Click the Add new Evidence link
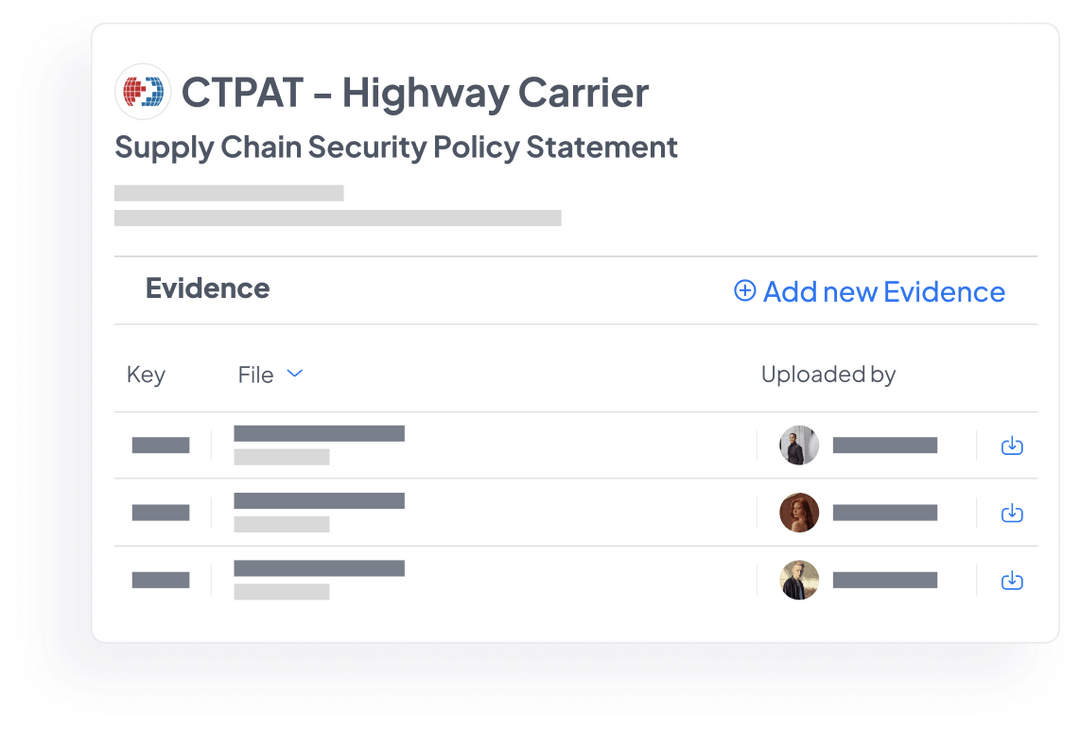Screen dimensions: 1080x732 point(883,291)
